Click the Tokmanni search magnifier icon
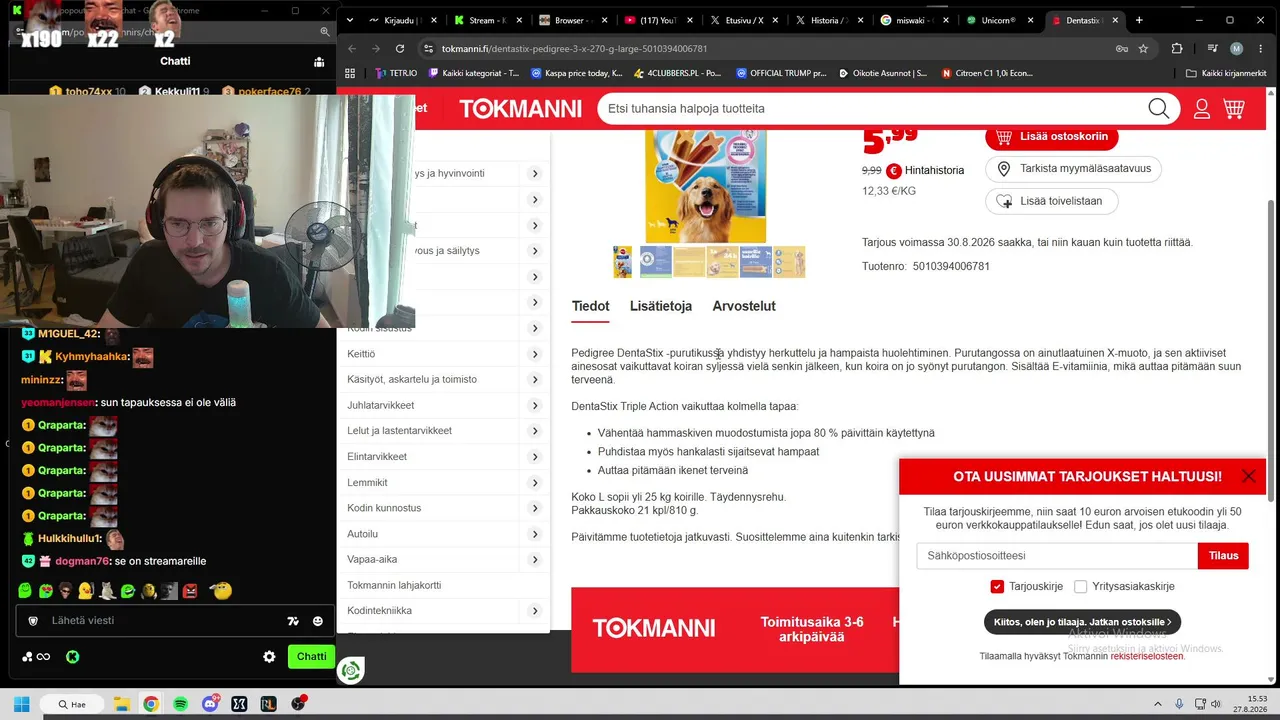1280x720 pixels. (1158, 109)
